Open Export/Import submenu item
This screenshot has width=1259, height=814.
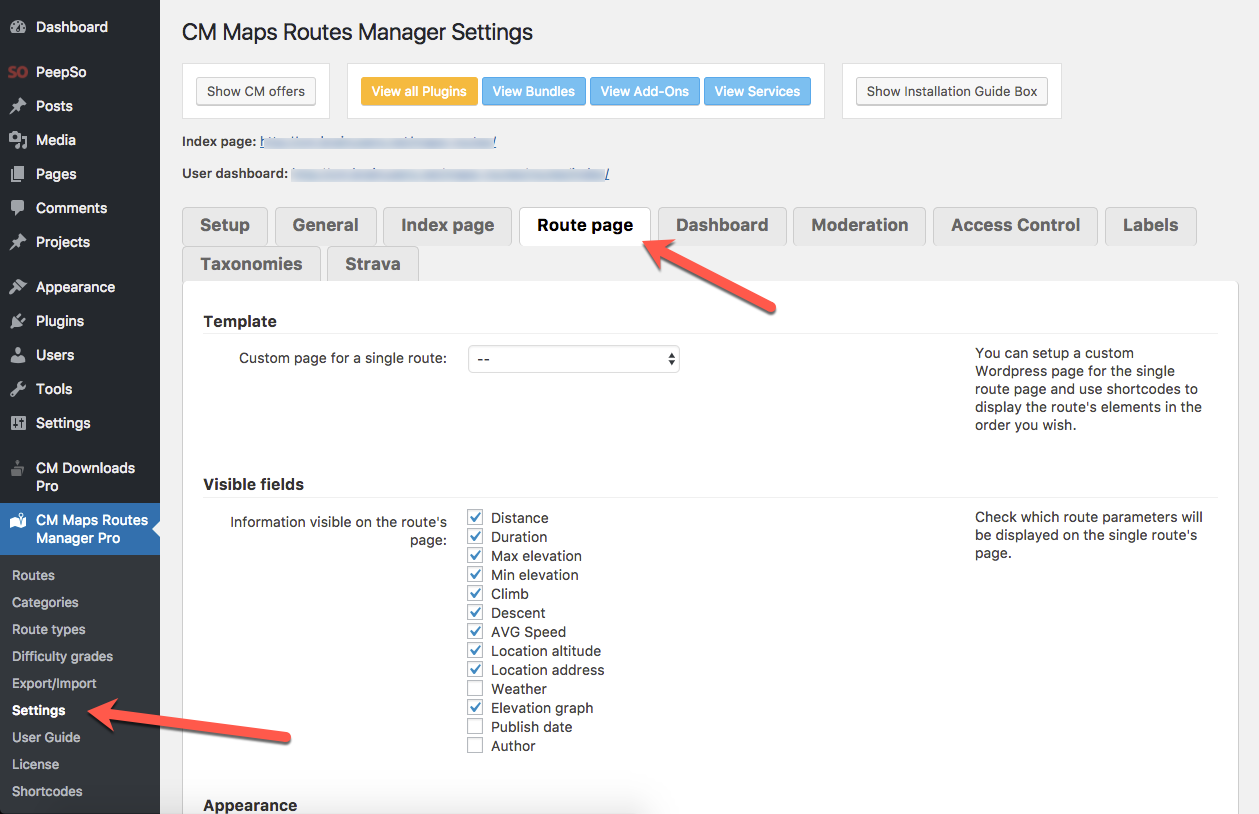[x=54, y=684]
